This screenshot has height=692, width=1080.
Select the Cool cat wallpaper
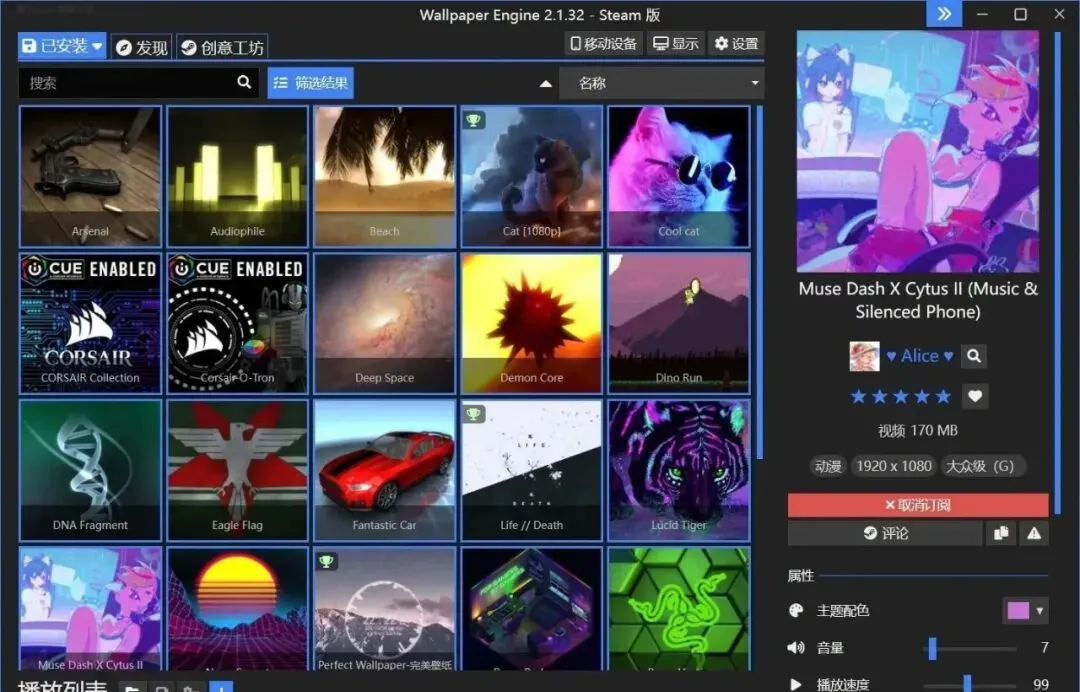(x=678, y=176)
